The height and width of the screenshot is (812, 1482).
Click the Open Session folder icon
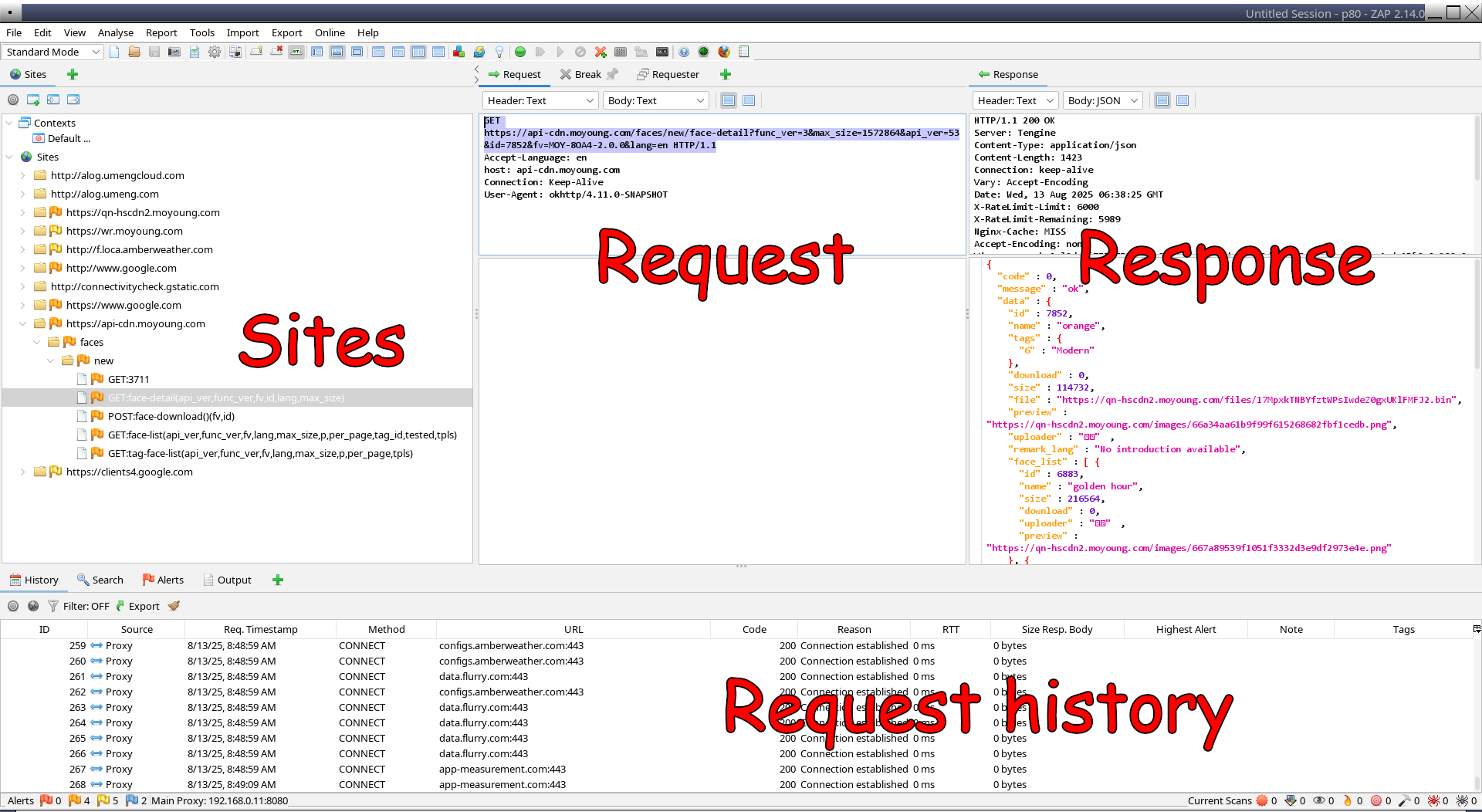pyautogui.click(x=134, y=52)
